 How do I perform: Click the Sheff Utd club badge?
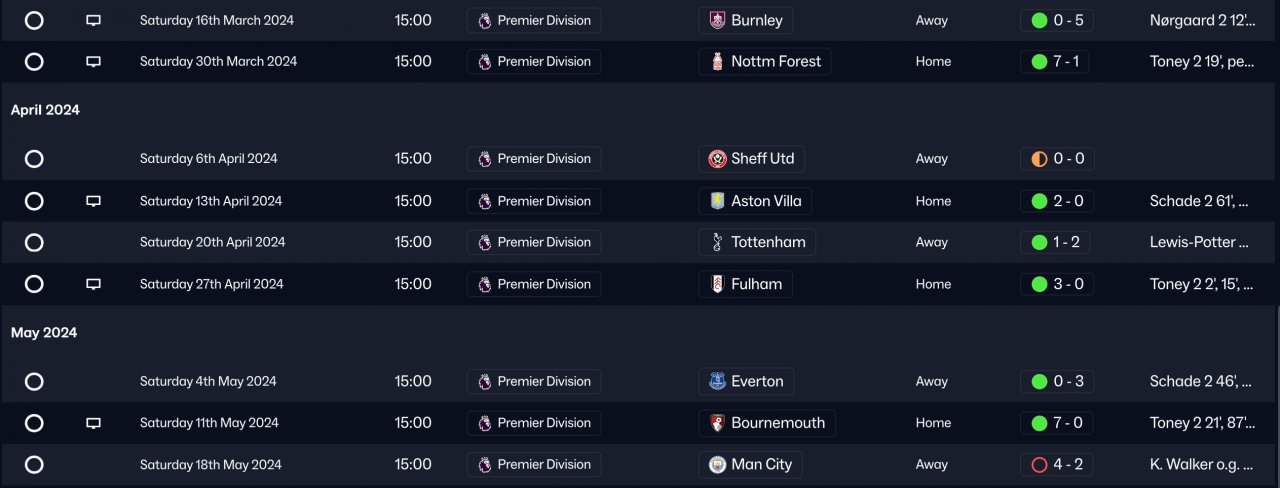coord(716,159)
